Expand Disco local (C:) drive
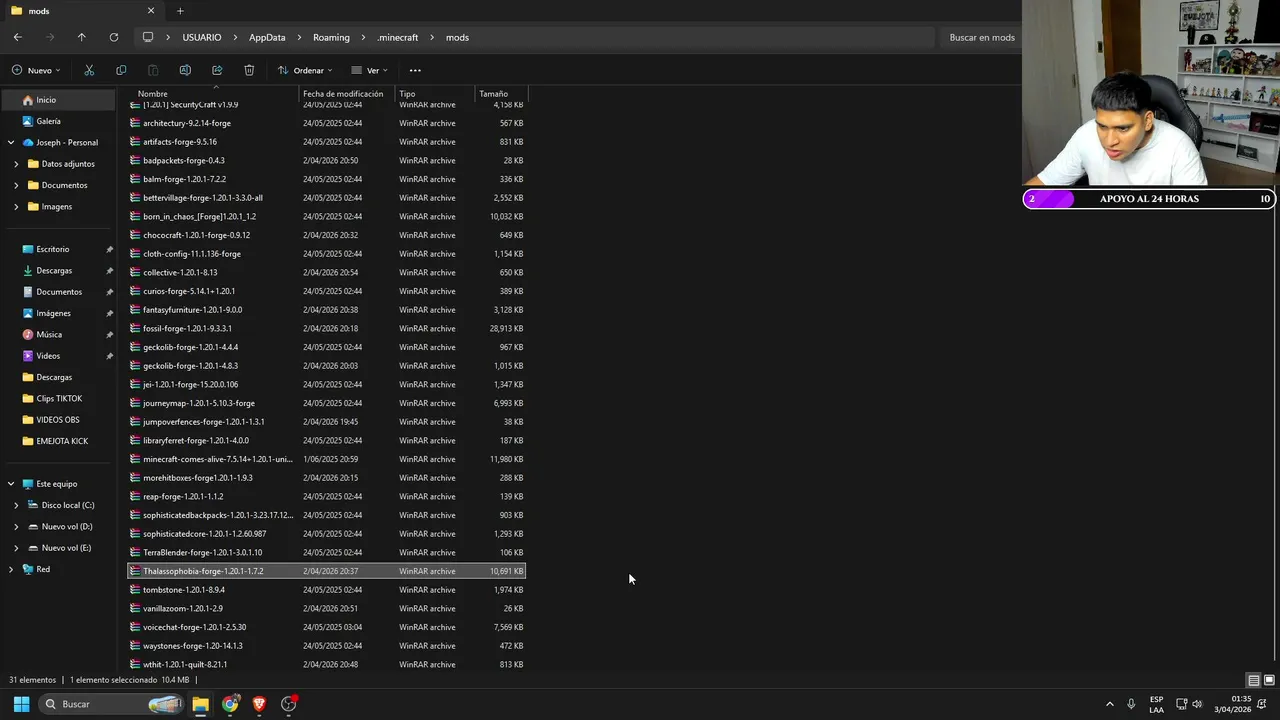This screenshot has height=720, width=1280. tap(16, 505)
